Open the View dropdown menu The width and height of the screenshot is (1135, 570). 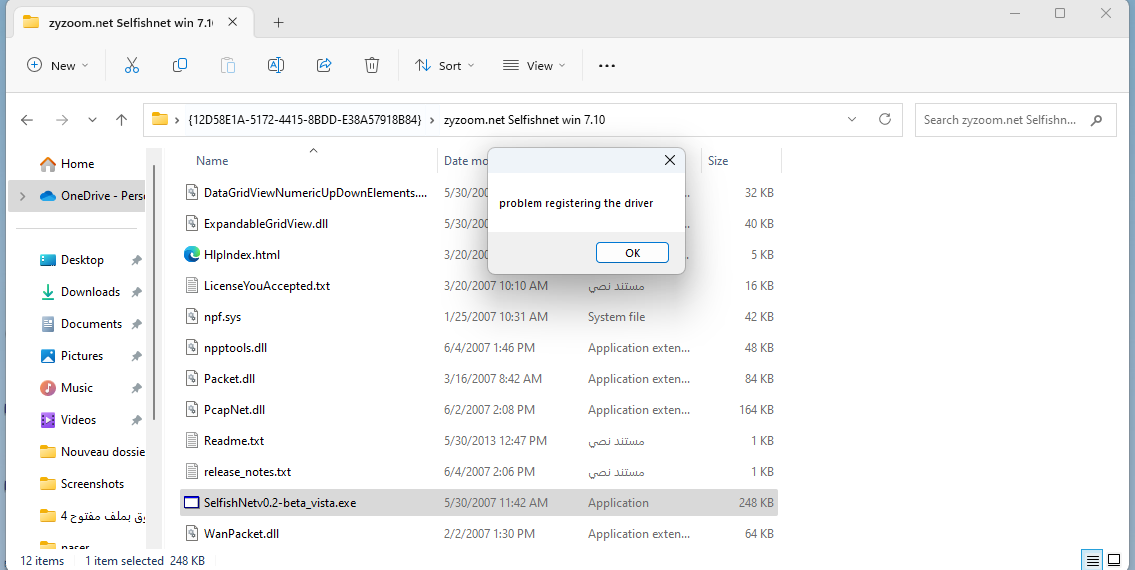coord(533,65)
